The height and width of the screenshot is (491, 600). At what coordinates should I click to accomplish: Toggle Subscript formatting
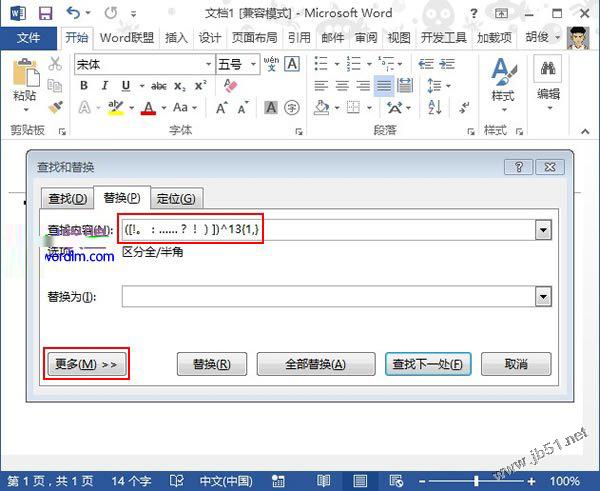[x=179, y=86]
